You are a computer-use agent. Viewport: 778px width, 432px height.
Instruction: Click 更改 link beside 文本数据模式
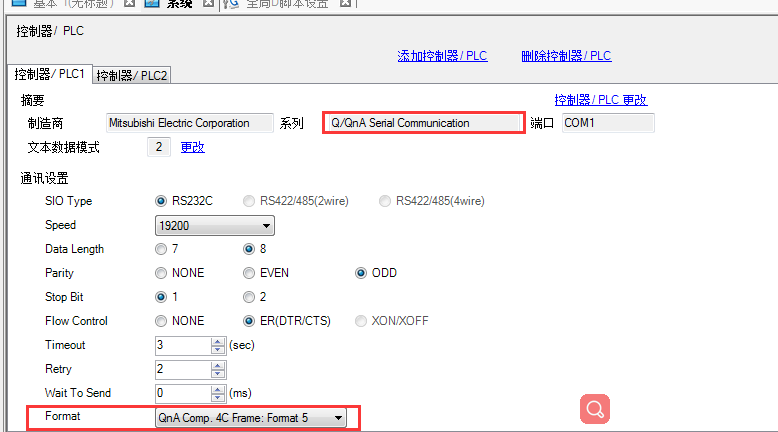(x=193, y=147)
